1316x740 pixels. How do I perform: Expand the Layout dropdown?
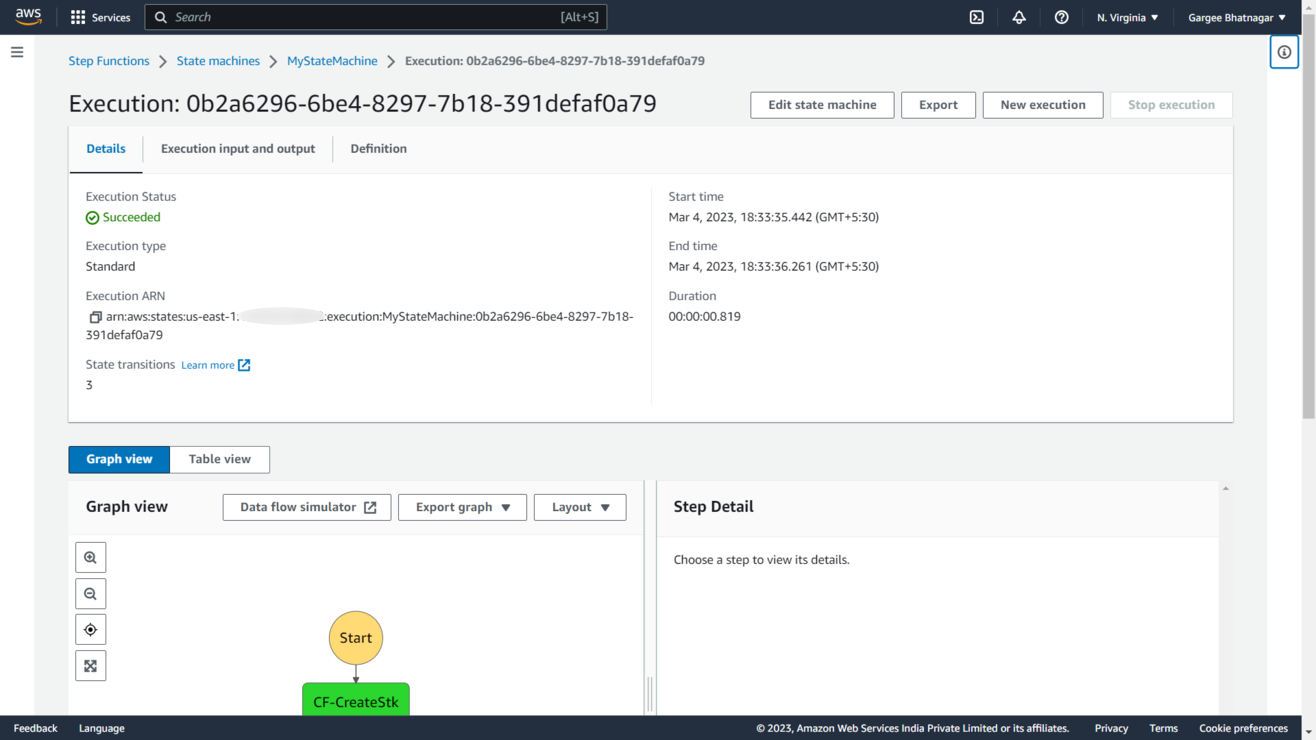580,507
